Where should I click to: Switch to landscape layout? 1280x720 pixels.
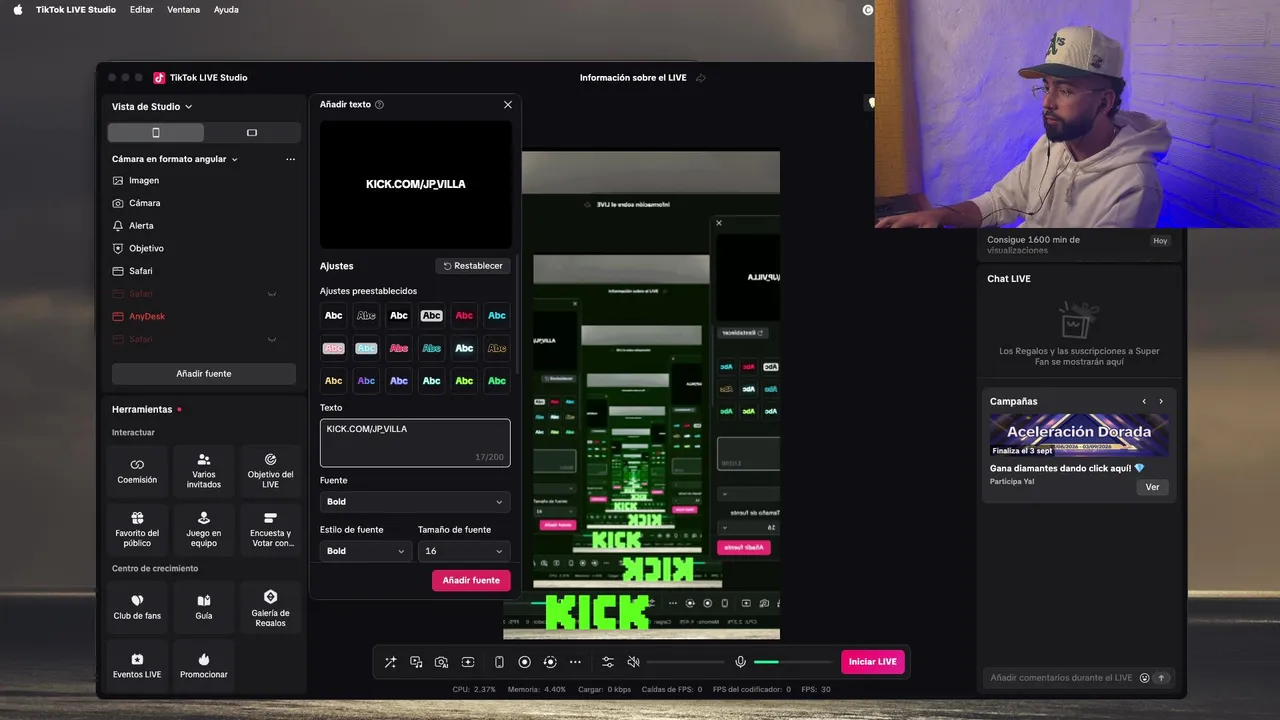pos(252,133)
